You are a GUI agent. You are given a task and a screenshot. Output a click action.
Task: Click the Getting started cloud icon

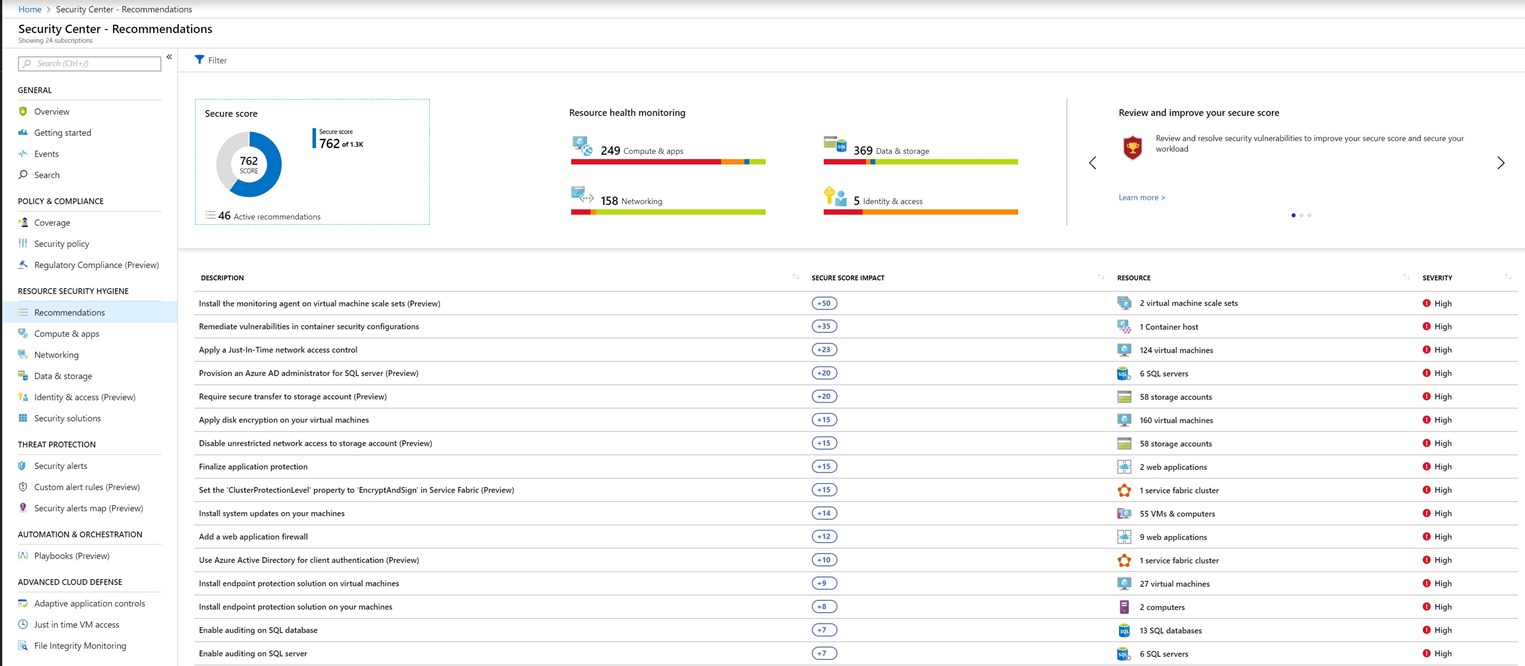[23, 132]
